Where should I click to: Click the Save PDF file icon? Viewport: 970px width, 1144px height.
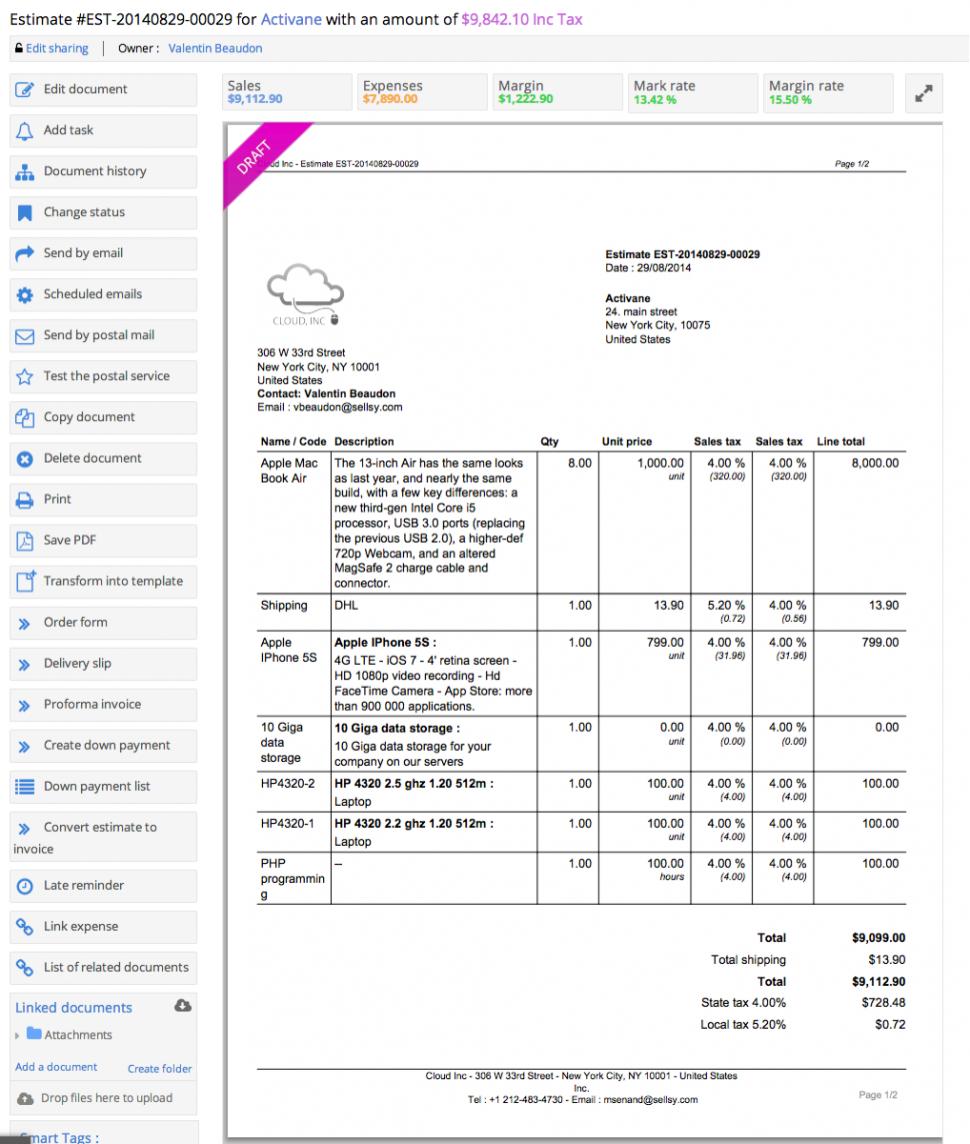click(25, 541)
